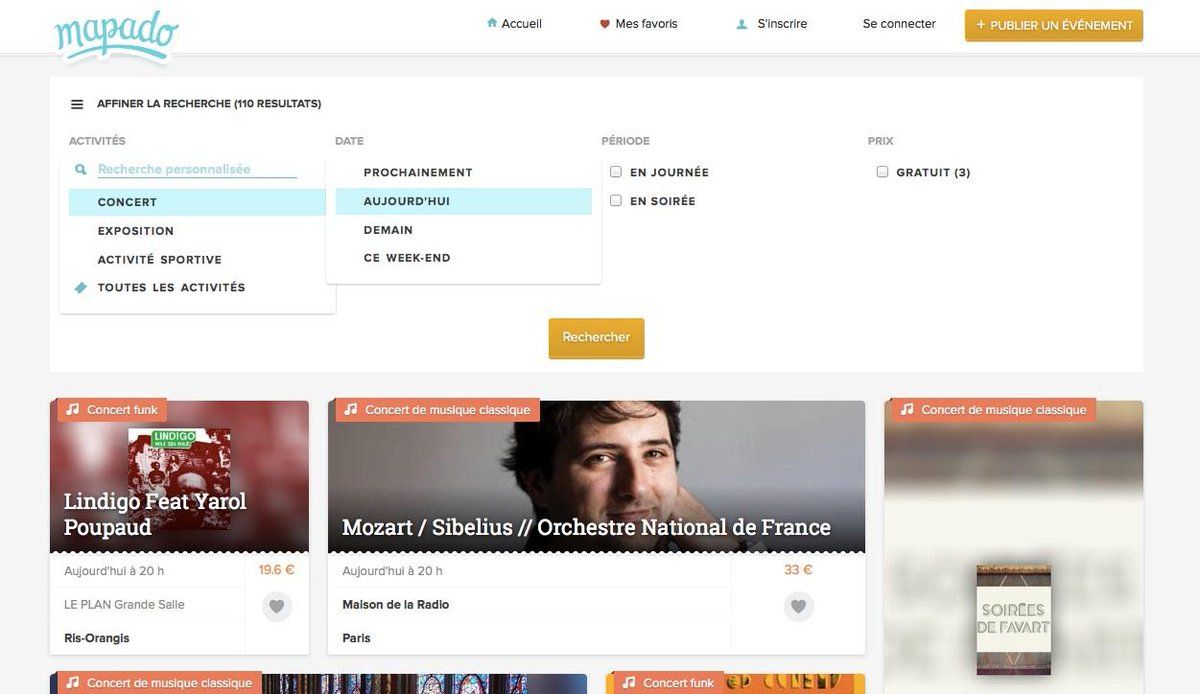Image resolution: width=1200 pixels, height=694 pixels.
Task: Click the house icon next to Accueil
Action: 491,24
